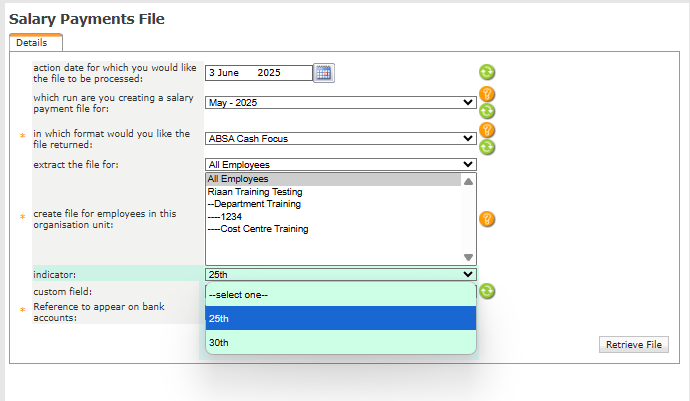This screenshot has height=401, width=690.
Task: Expand the ABSA Cash Focus format dropdown
Action: point(340,139)
